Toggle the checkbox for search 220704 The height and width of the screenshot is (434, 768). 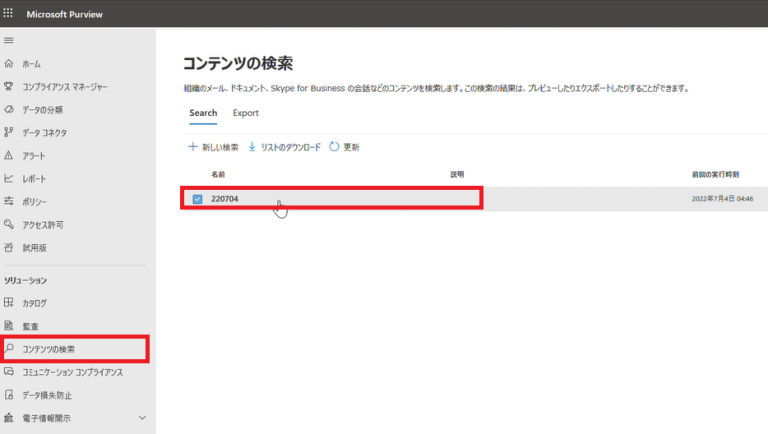tap(197, 199)
